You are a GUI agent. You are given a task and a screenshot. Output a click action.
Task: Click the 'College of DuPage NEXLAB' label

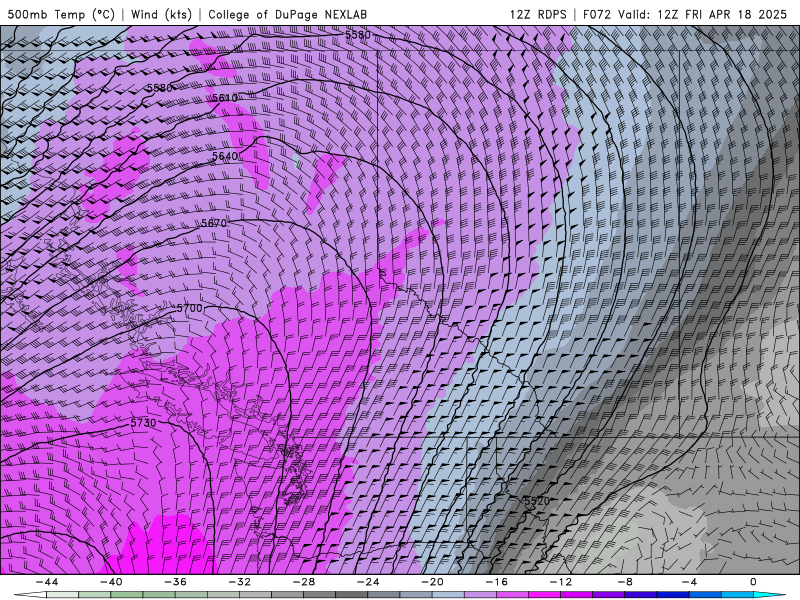pos(287,14)
